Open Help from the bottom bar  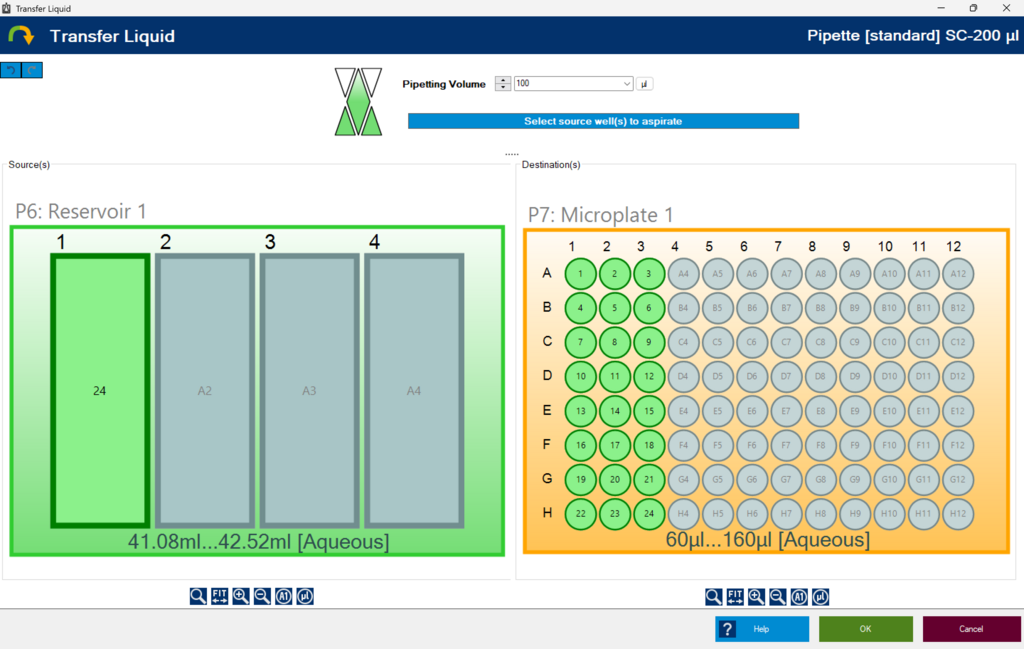[x=761, y=629]
